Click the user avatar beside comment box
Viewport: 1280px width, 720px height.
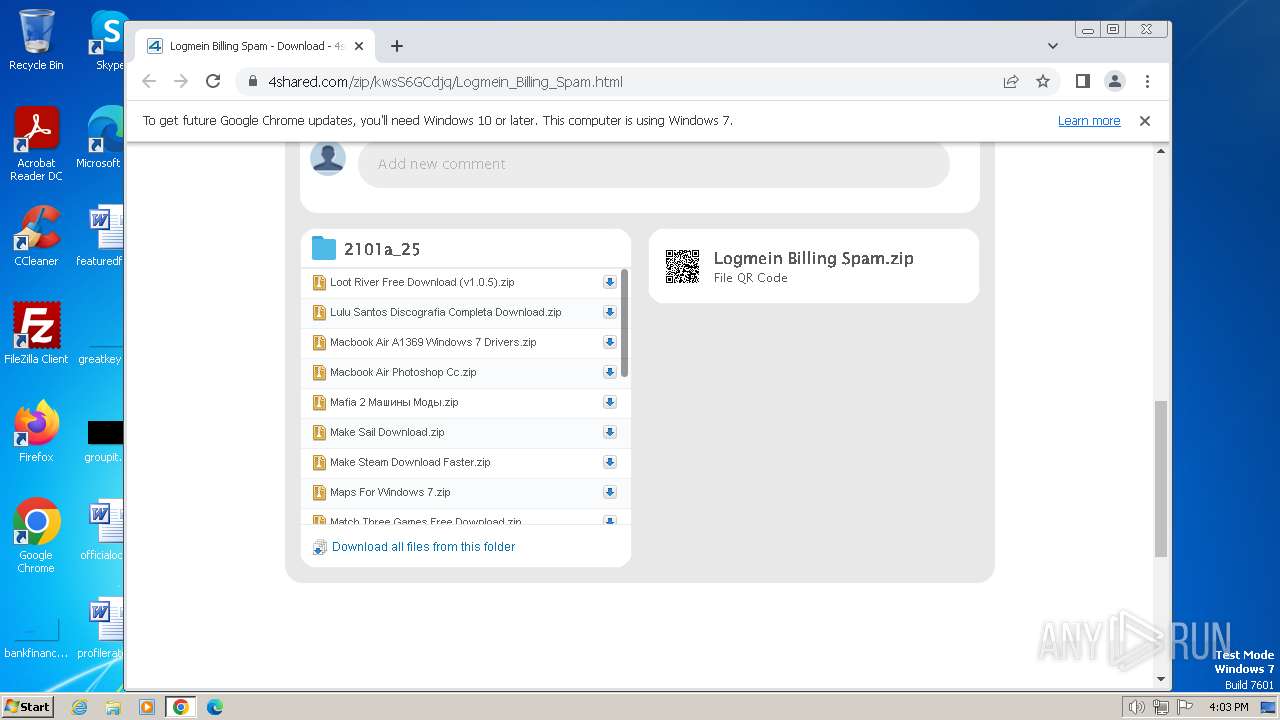(x=328, y=158)
